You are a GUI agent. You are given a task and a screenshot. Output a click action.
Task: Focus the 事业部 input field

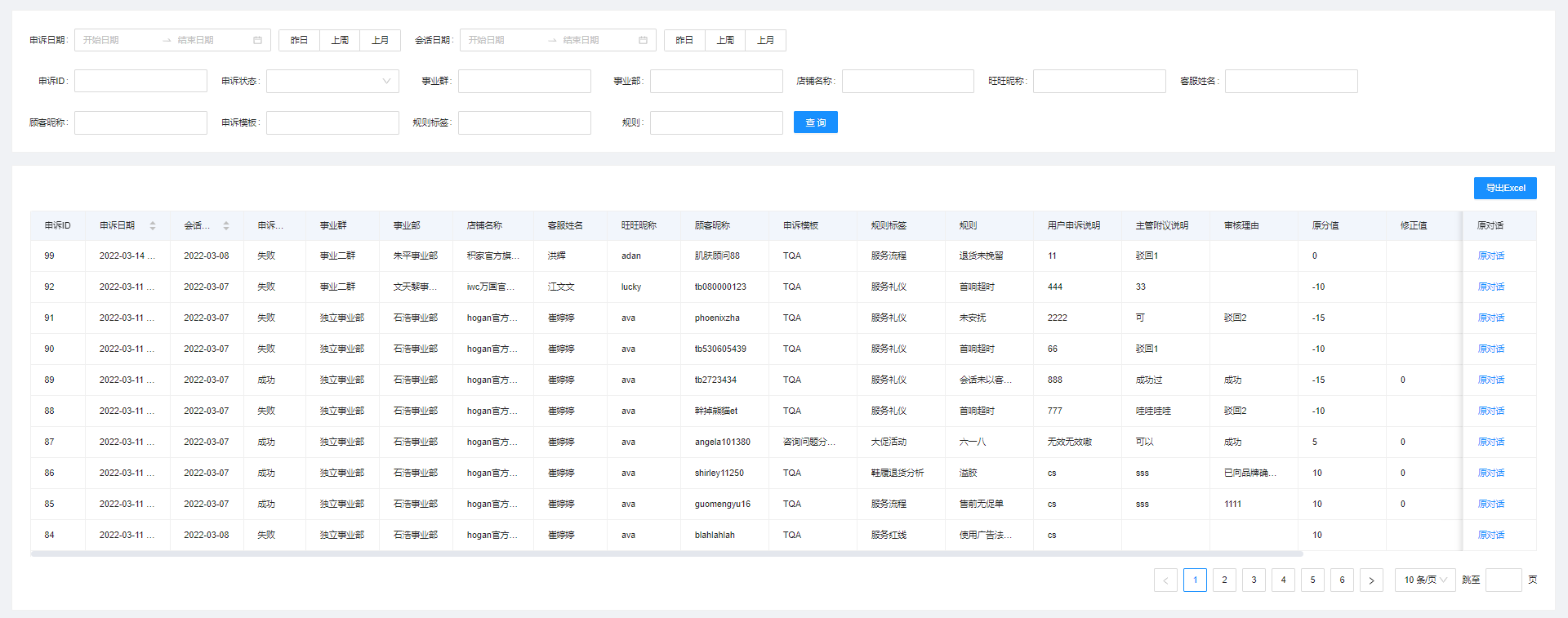(x=716, y=81)
